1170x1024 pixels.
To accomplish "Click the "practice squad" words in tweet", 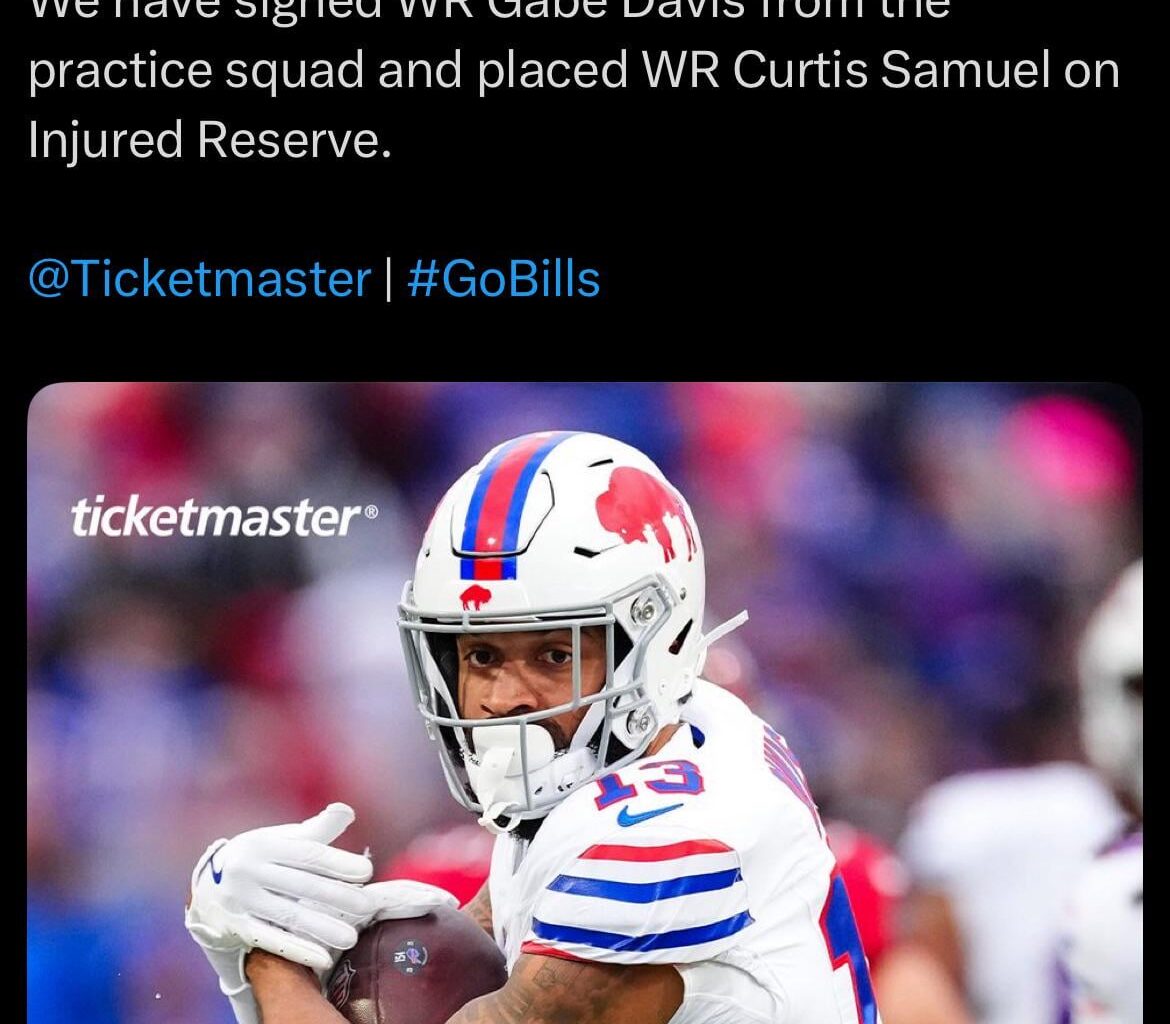I will pos(196,72).
